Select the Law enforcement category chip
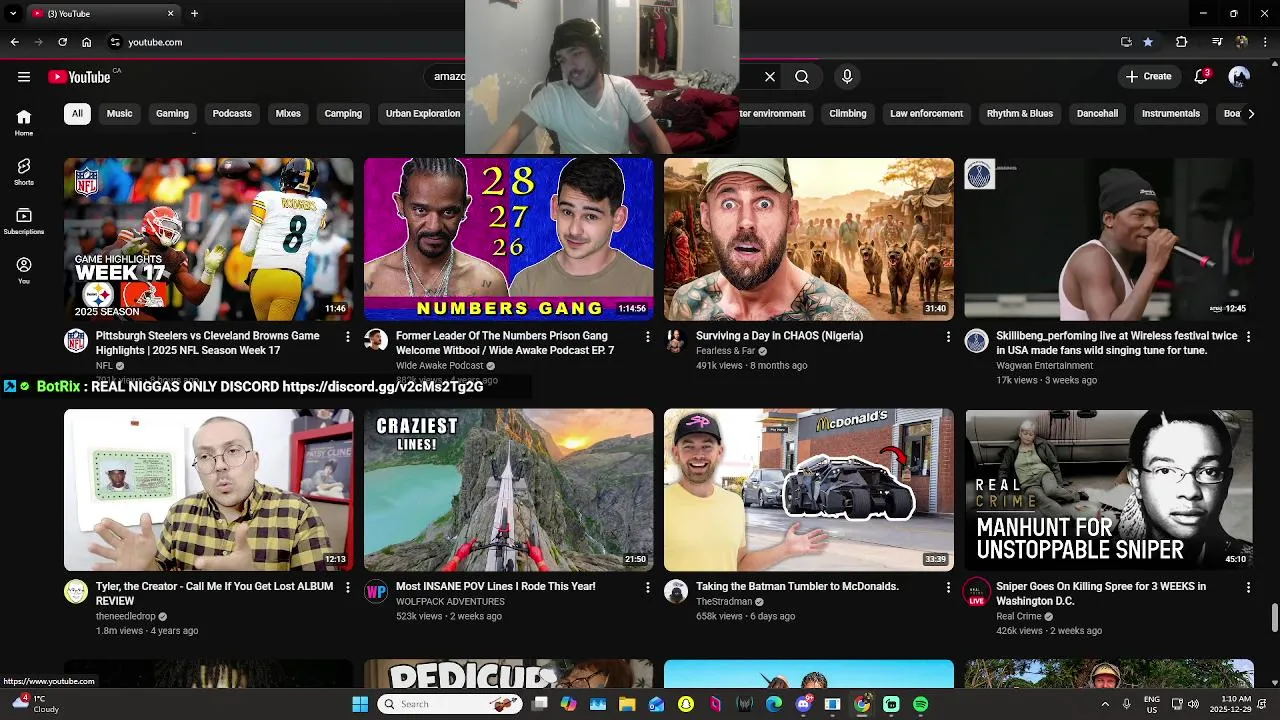The height and width of the screenshot is (720, 1280). tap(927, 114)
